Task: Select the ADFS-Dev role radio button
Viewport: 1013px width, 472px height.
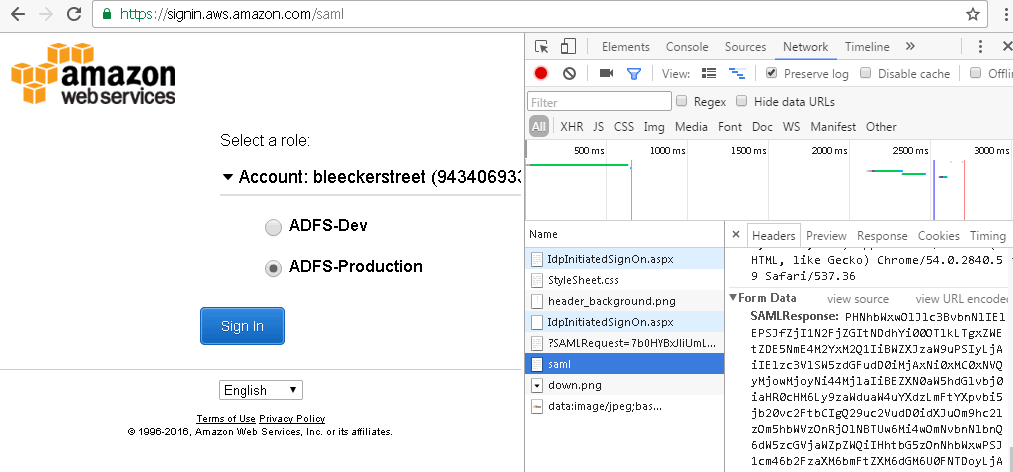Action: pos(274,227)
